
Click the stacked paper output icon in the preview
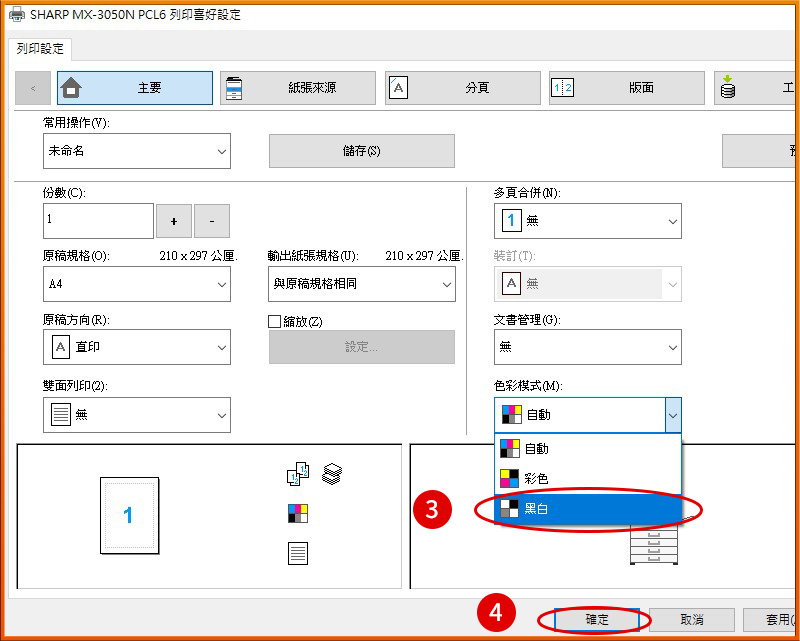click(x=333, y=473)
